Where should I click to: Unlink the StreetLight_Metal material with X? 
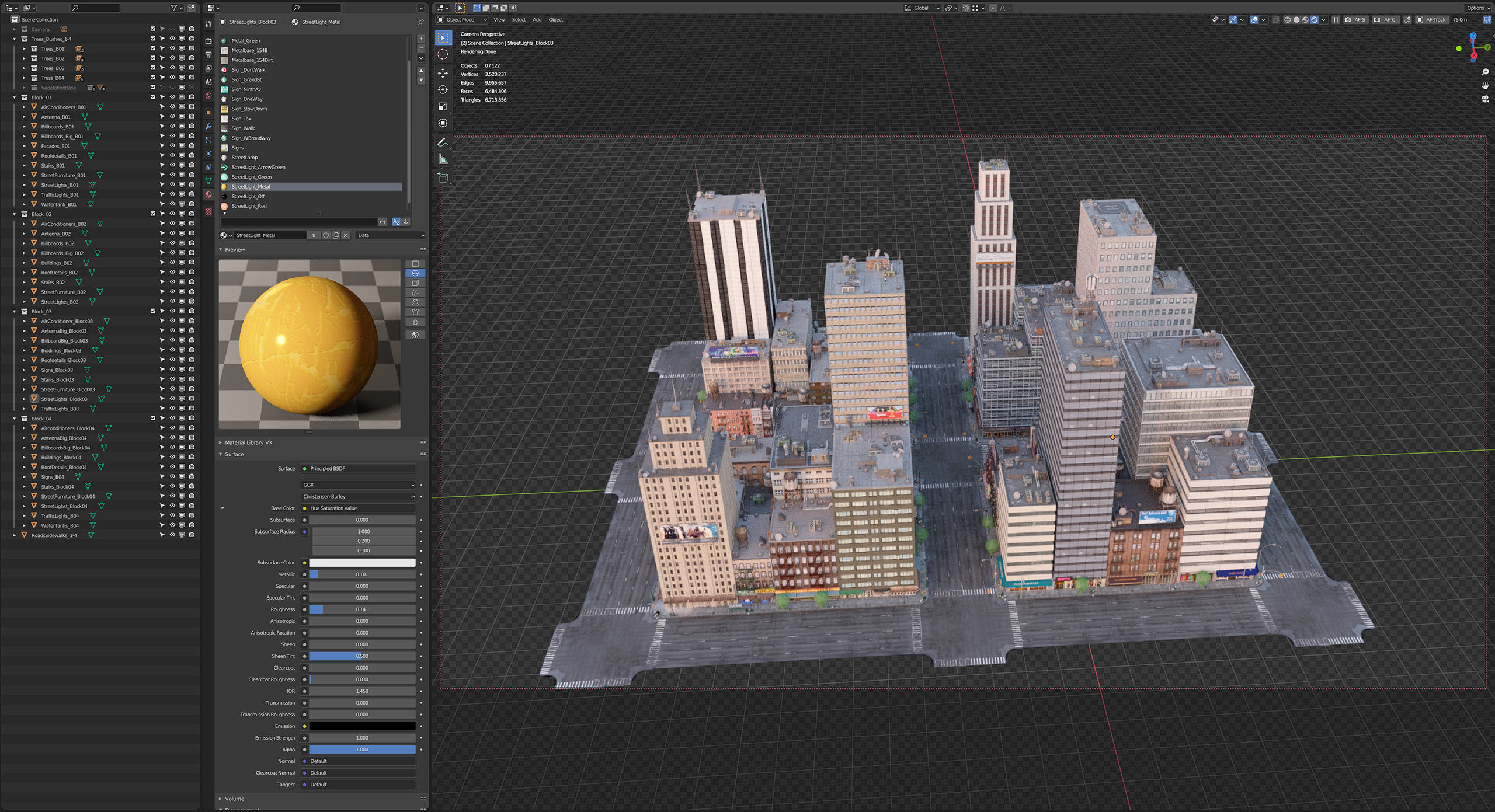coord(346,235)
